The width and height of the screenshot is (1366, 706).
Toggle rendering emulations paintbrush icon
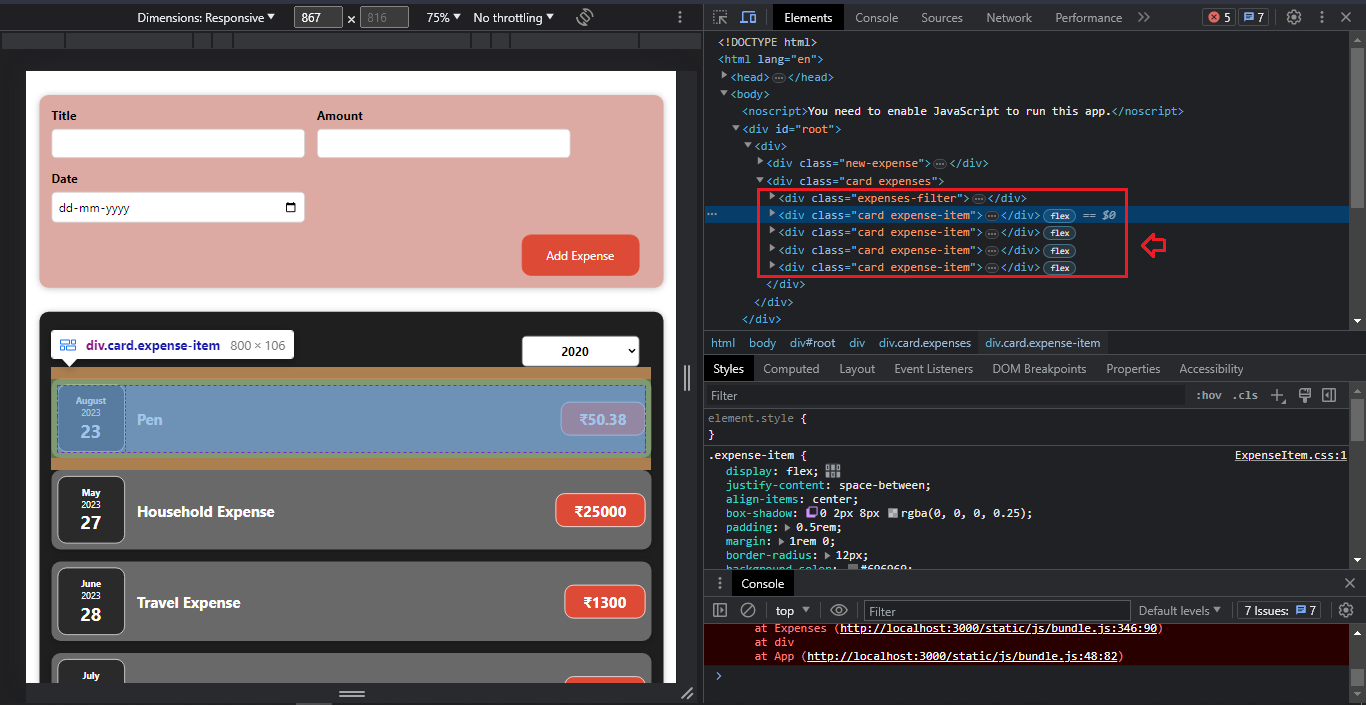point(1304,395)
